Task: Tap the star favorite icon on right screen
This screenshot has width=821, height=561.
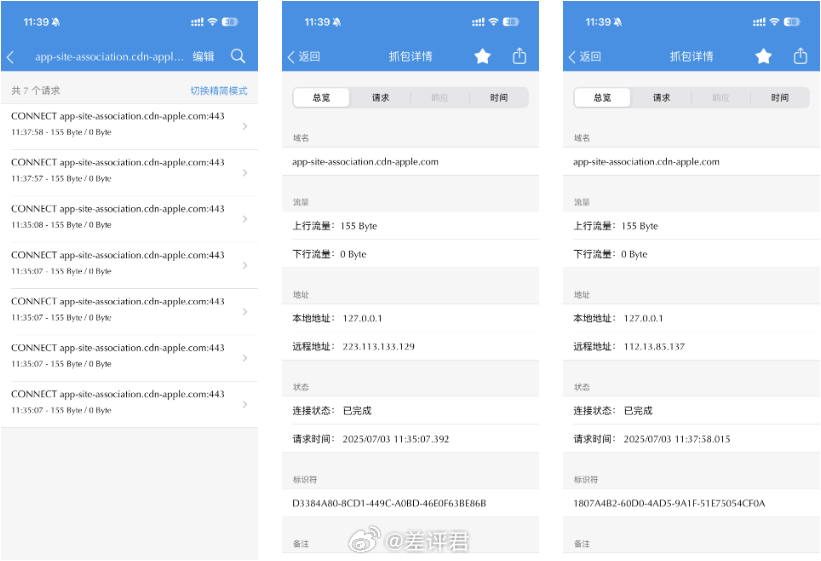Action: click(763, 56)
